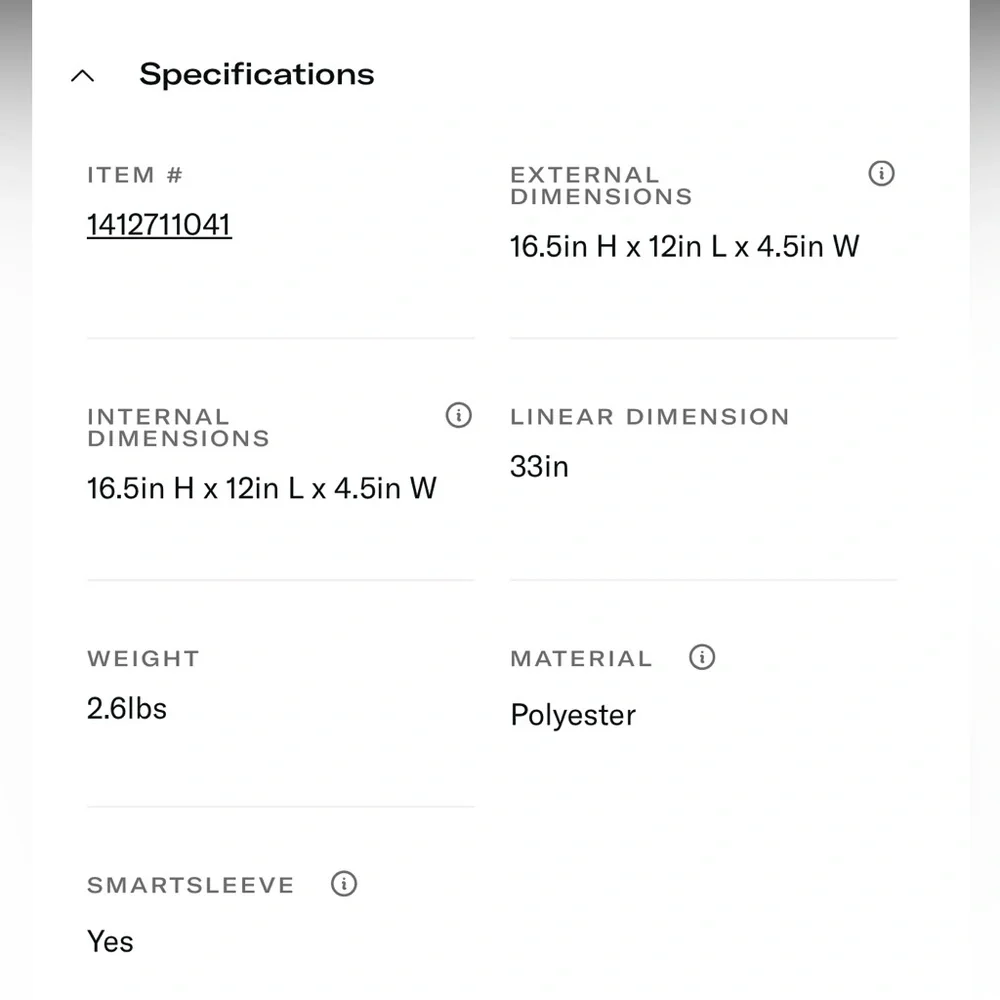Select the 33in linear dimension value

pyautogui.click(x=539, y=467)
